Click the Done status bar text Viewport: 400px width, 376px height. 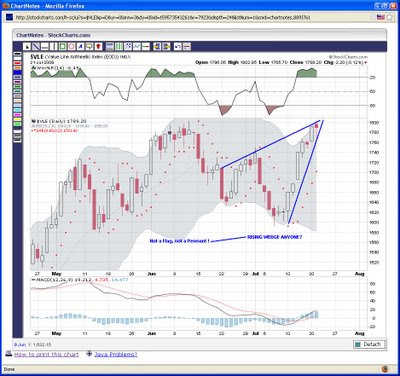tap(9, 369)
